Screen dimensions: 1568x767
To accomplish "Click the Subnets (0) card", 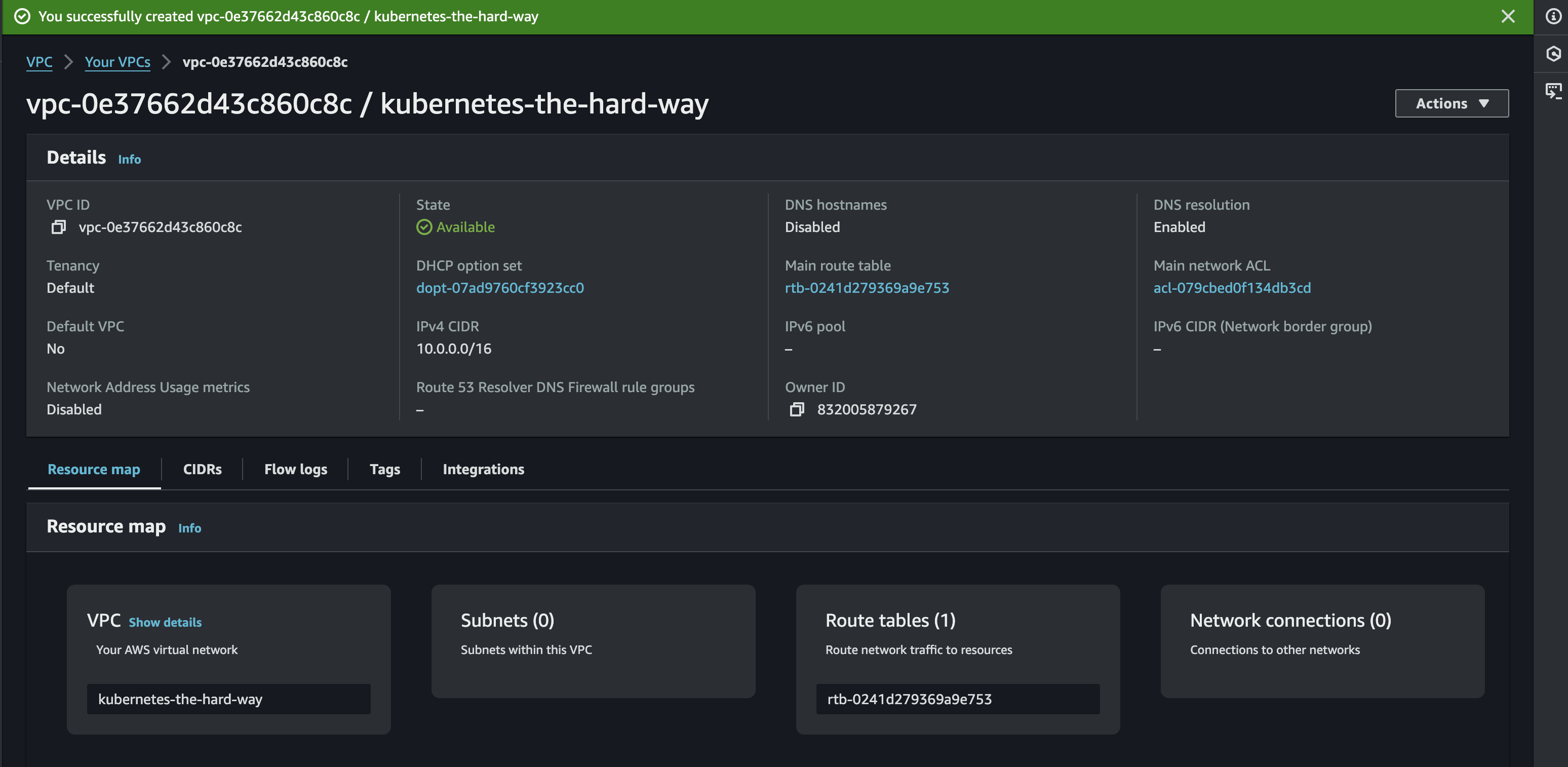I will [594, 641].
